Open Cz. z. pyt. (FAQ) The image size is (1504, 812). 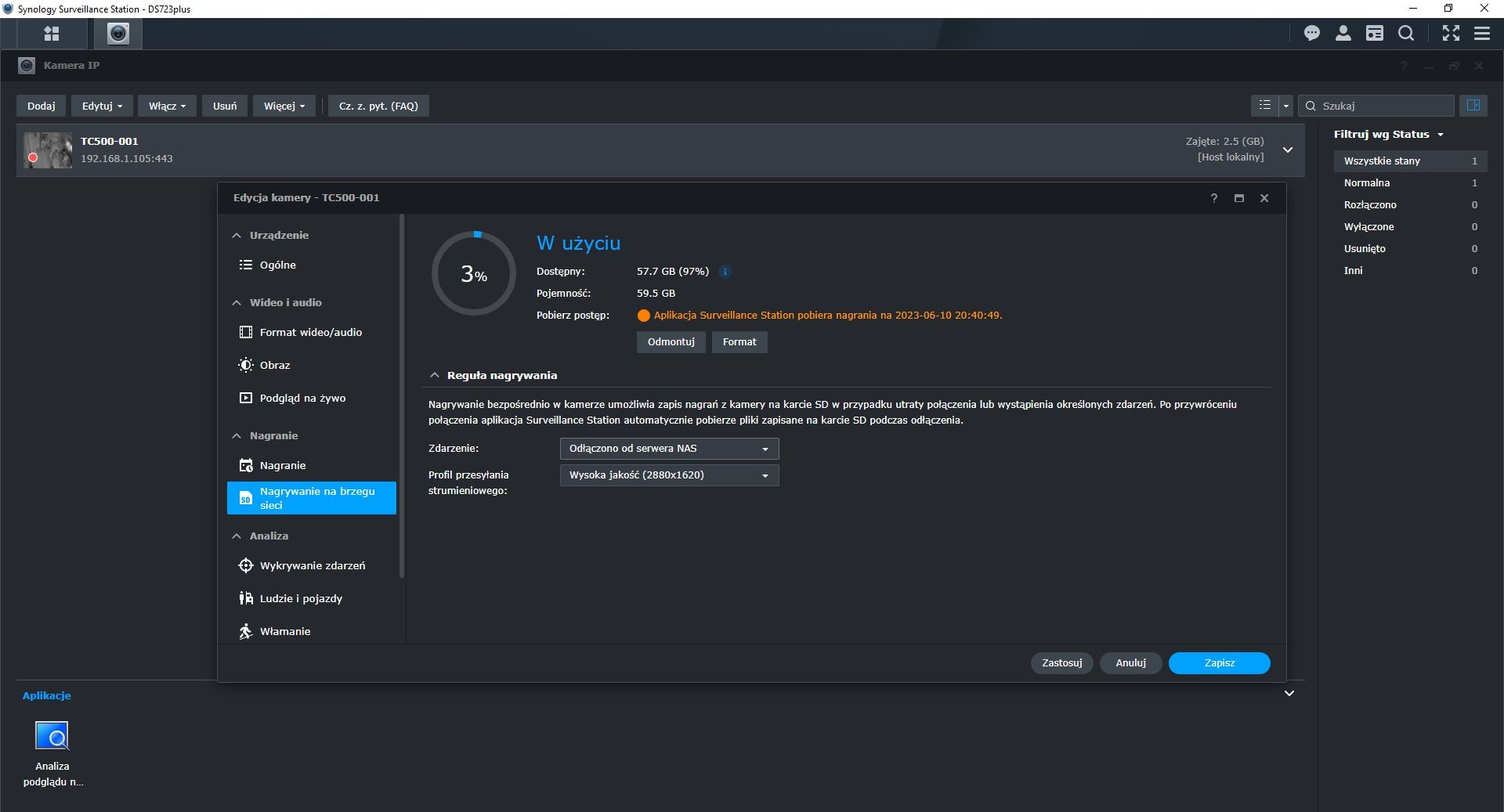(378, 106)
